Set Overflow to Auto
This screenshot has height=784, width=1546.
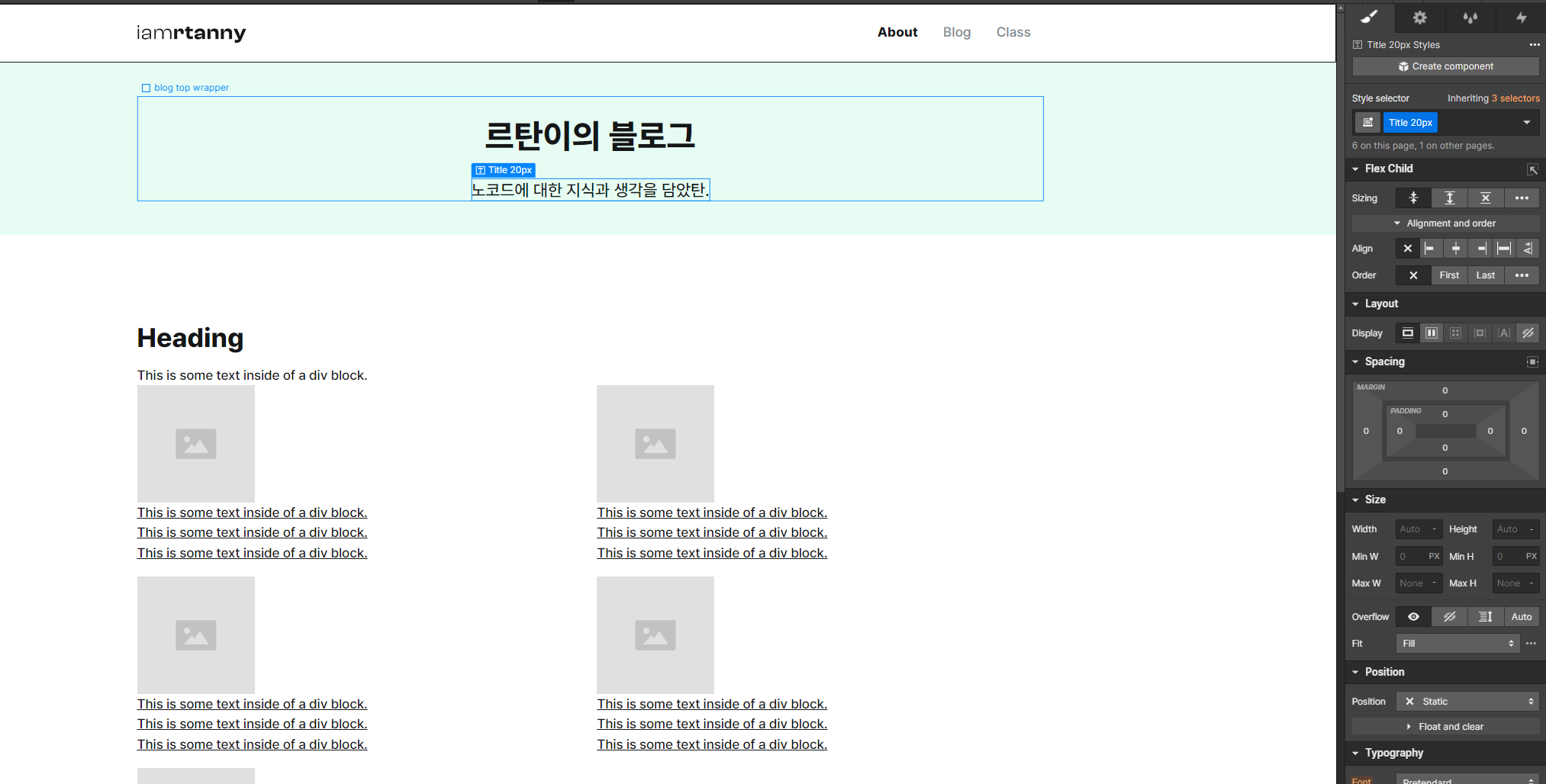(1522, 617)
